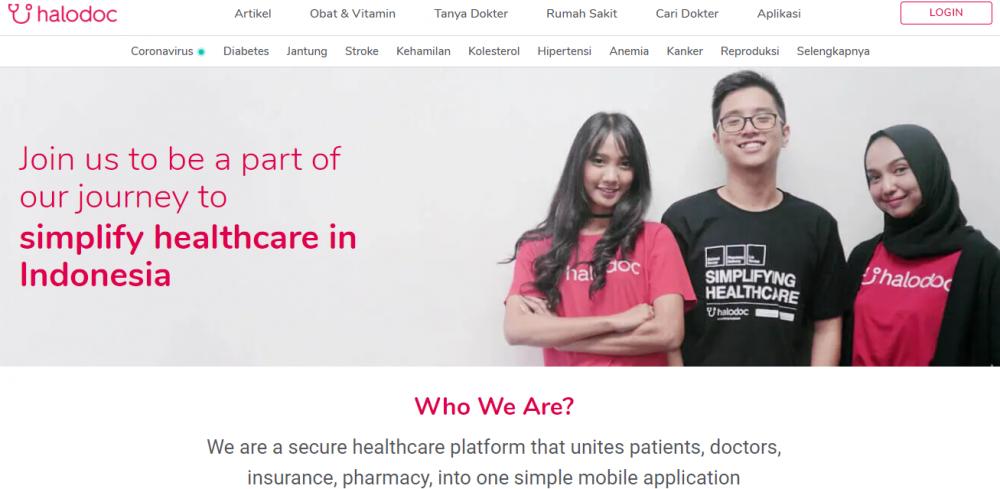Select the Aplikasi menu item

tap(779, 13)
